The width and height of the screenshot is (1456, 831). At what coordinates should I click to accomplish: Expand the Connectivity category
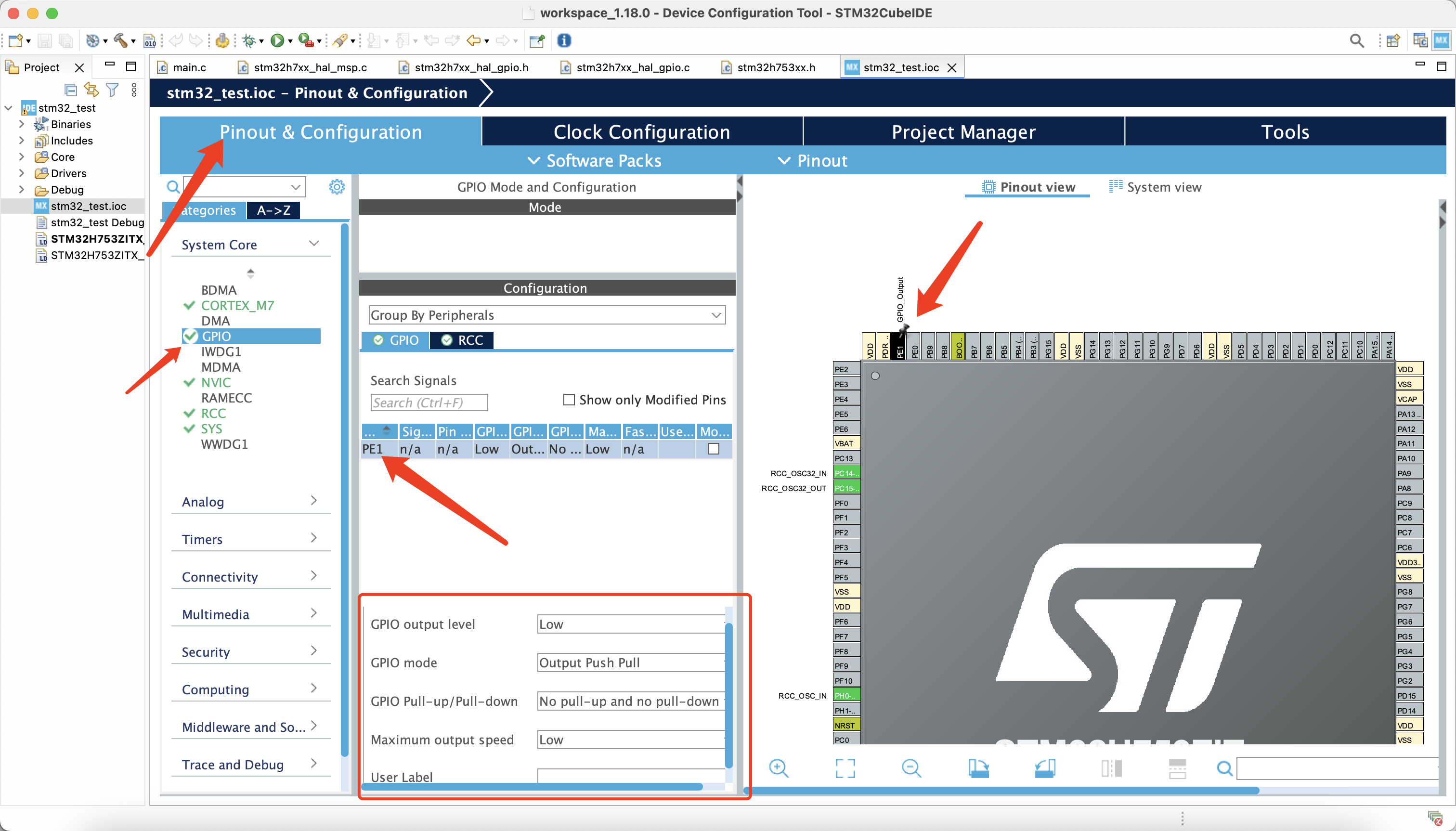(x=313, y=575)
